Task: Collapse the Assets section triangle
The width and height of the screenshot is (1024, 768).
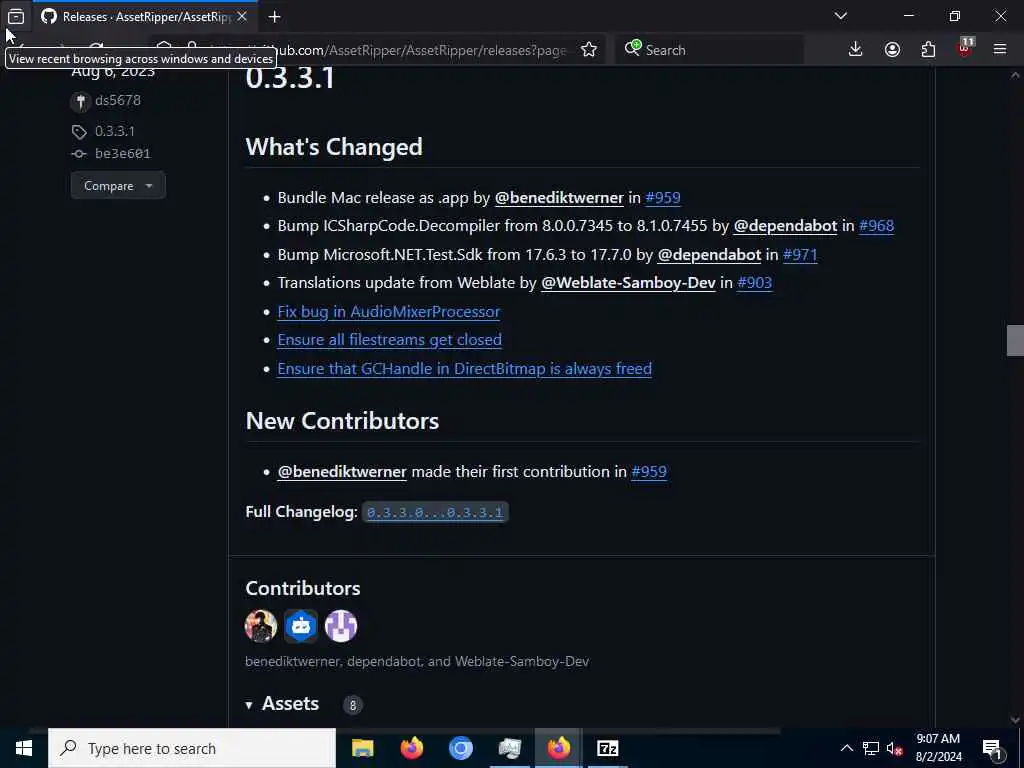Action: point(249,705)
